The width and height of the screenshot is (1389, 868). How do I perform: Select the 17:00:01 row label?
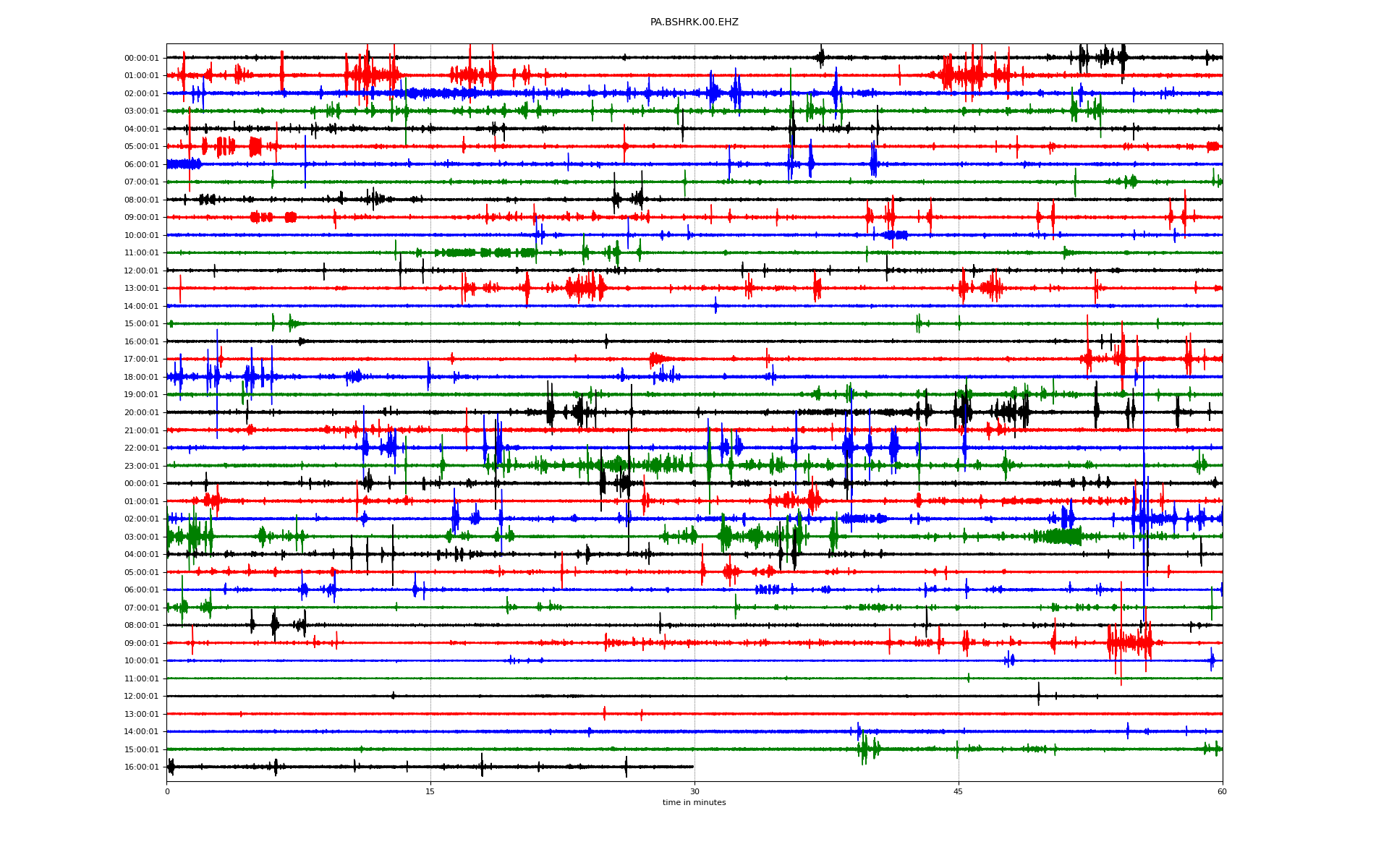pyautogui.click(x=141, y=359)
